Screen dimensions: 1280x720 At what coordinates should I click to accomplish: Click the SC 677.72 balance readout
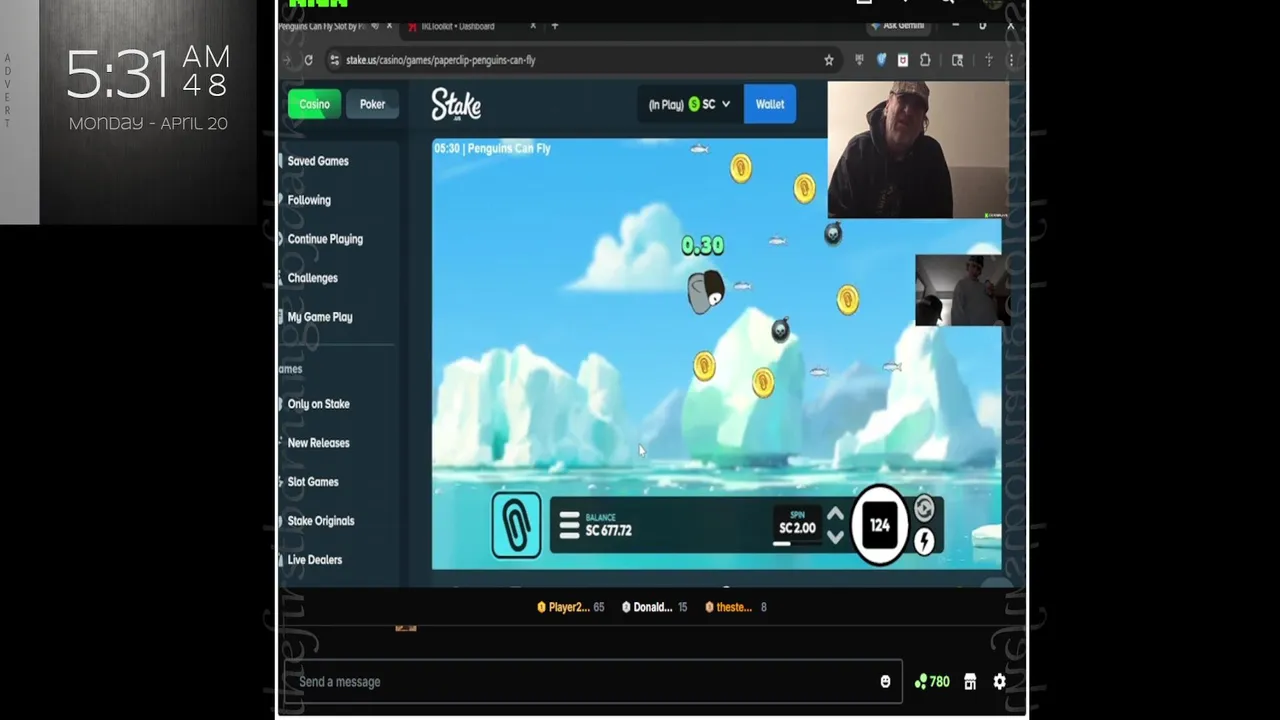(x=608, y=526)
